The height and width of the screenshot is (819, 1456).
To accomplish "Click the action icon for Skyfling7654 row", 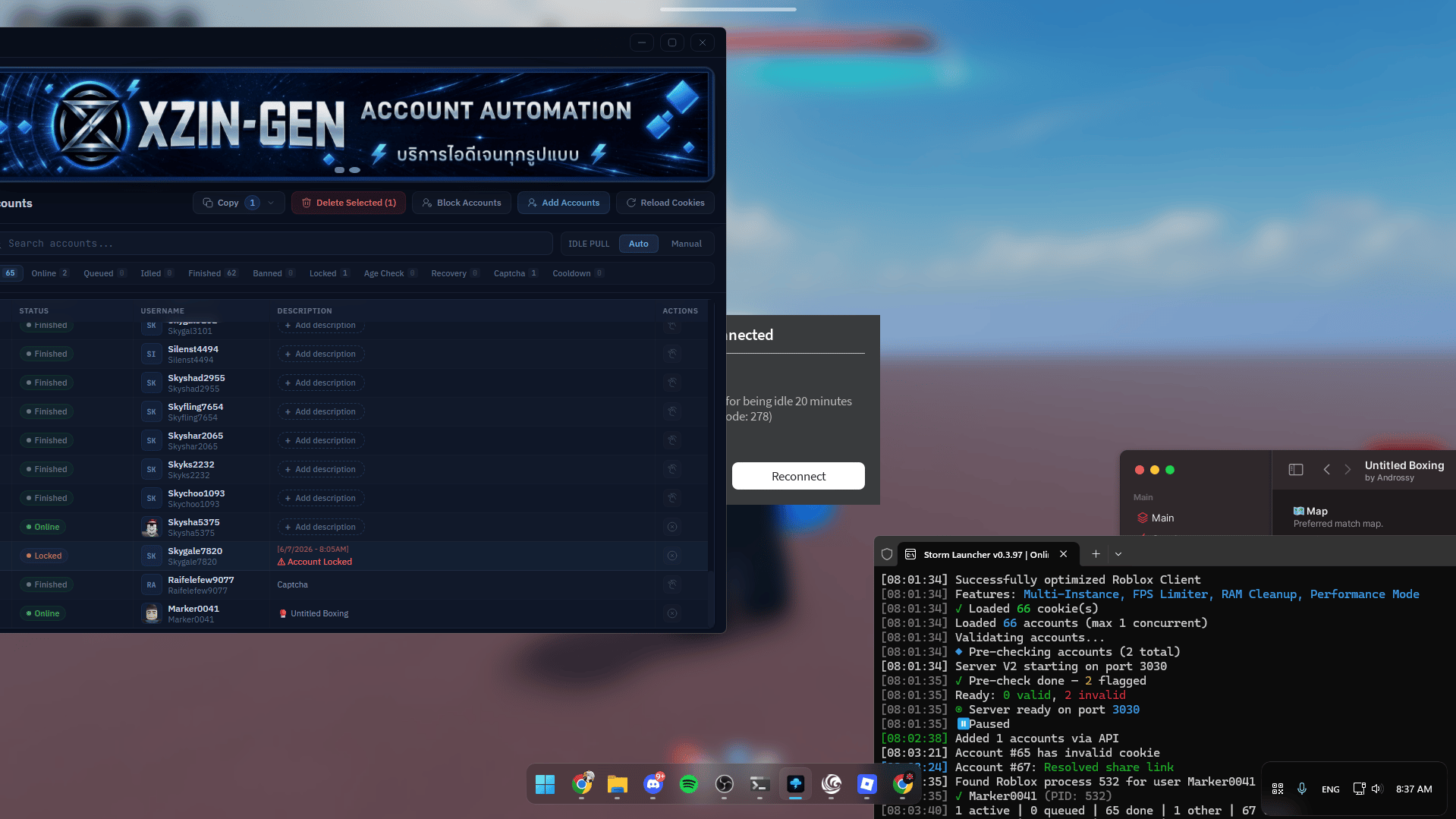I will tap(672, 411).
